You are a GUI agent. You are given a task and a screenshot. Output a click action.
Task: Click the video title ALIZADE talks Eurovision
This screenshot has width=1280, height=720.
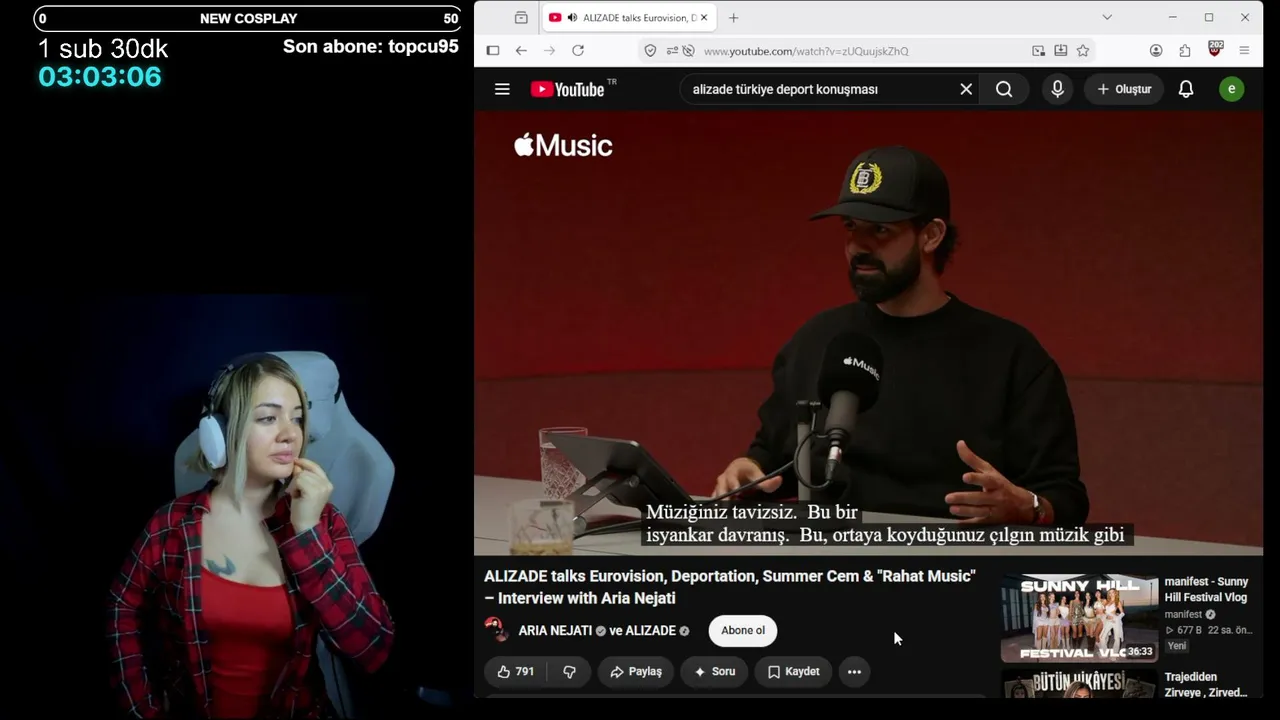point(729,587)
